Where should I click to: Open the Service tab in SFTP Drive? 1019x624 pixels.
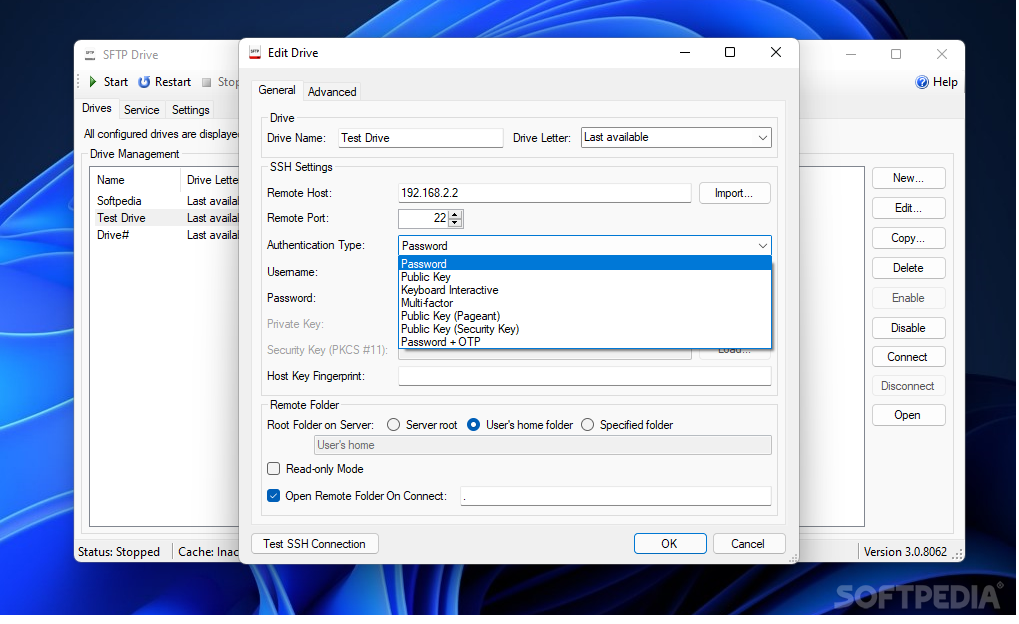pyautogui.click(x=142, y=110)
